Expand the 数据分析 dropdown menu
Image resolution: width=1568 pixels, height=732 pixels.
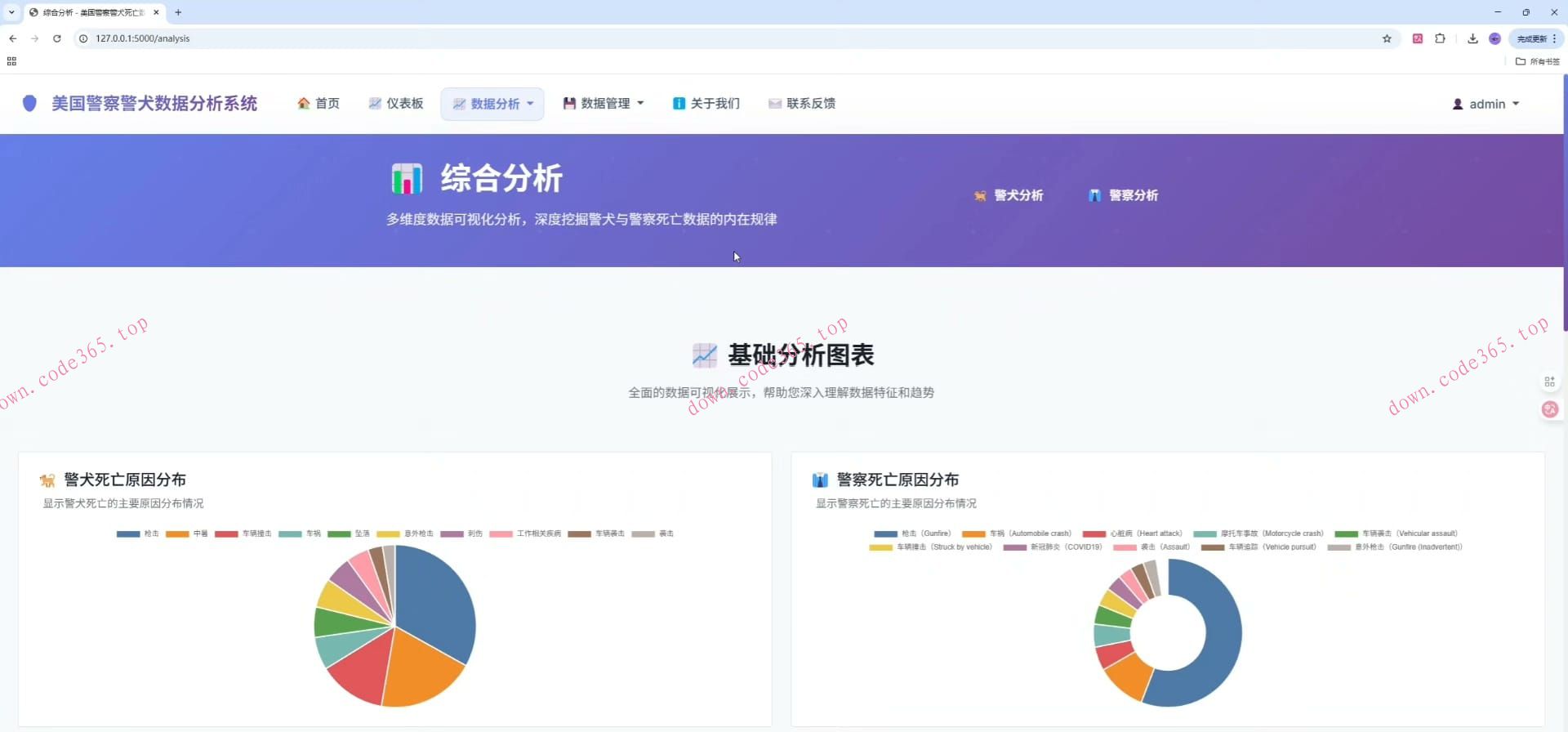click(x=492, y=104)
